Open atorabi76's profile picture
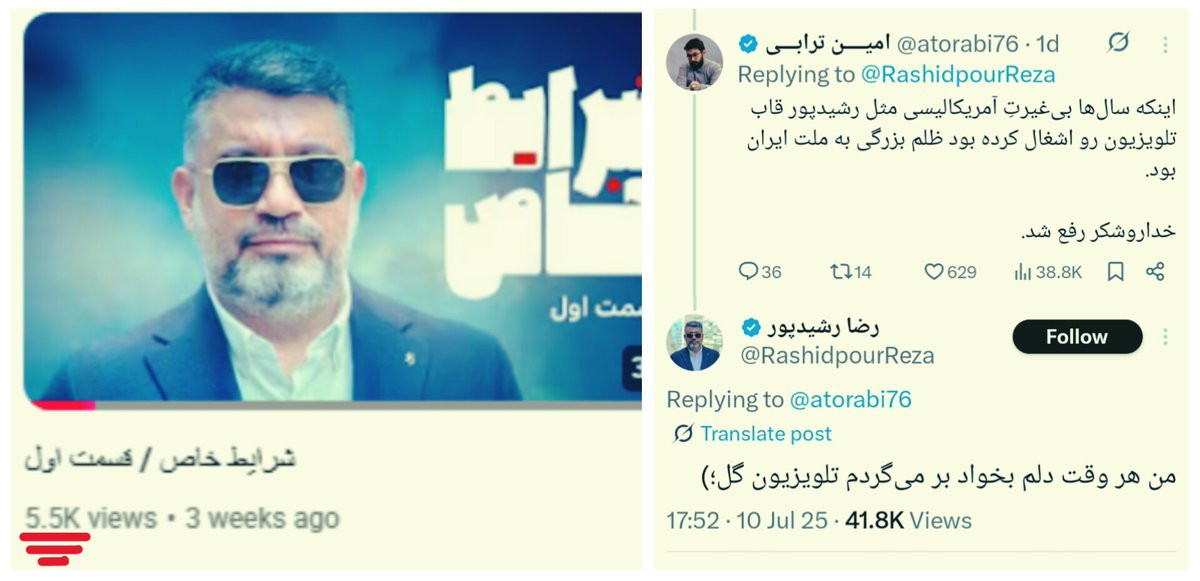The image size is (1200, 581). (696, 62)
